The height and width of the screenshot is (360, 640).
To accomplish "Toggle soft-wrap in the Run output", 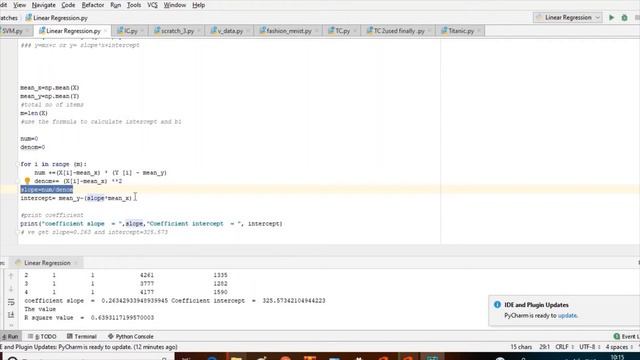I will tap(11, 302).
